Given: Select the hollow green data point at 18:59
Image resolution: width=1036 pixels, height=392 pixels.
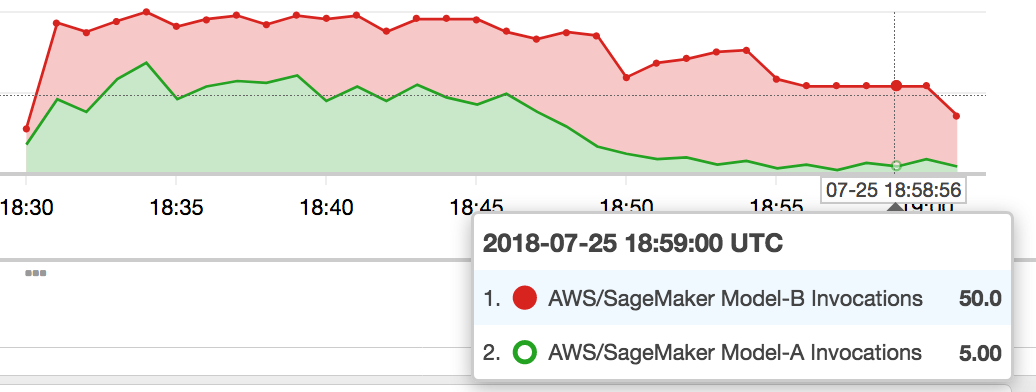Looking at the screenshot, I should [896, 165].
